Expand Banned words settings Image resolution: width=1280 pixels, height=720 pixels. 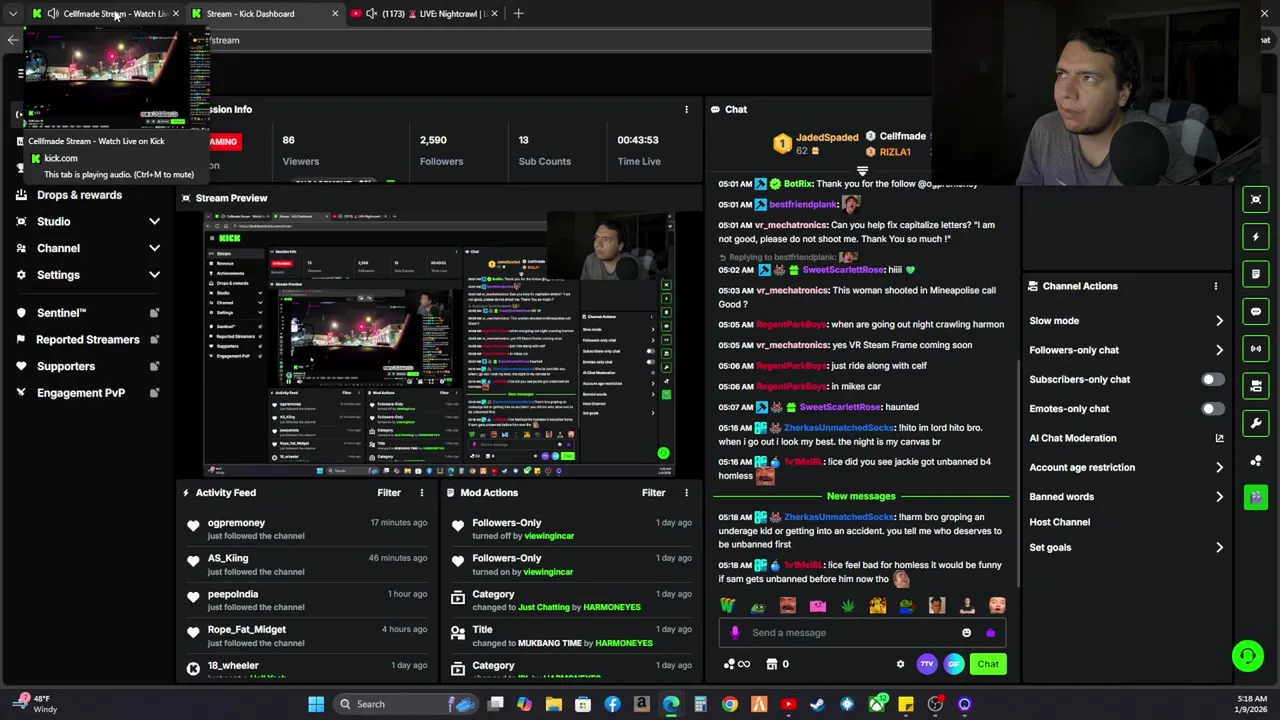pyautogui.click(x=1219, y=496)
